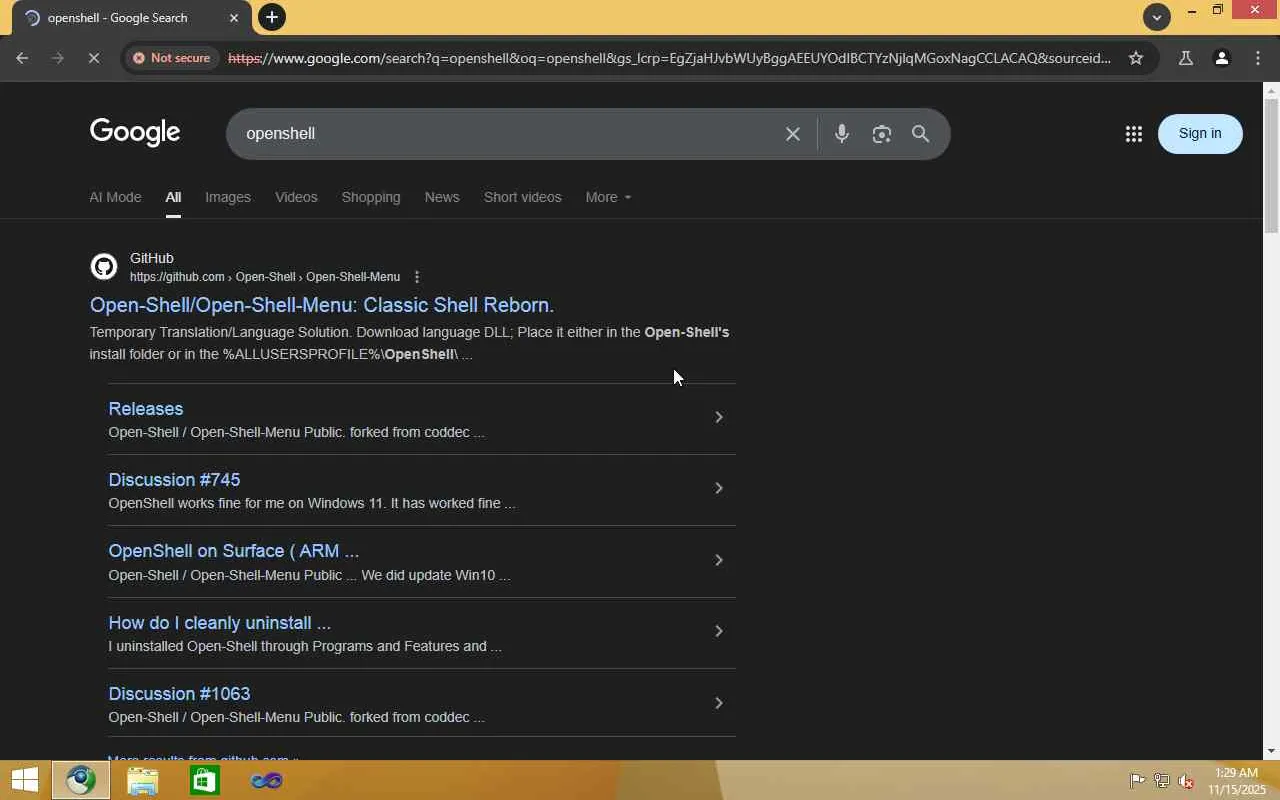Open the muted volume tray icon
The width and height of the screenshot is (1280, 800).
pyautogui.click(x=1186, y=781)
